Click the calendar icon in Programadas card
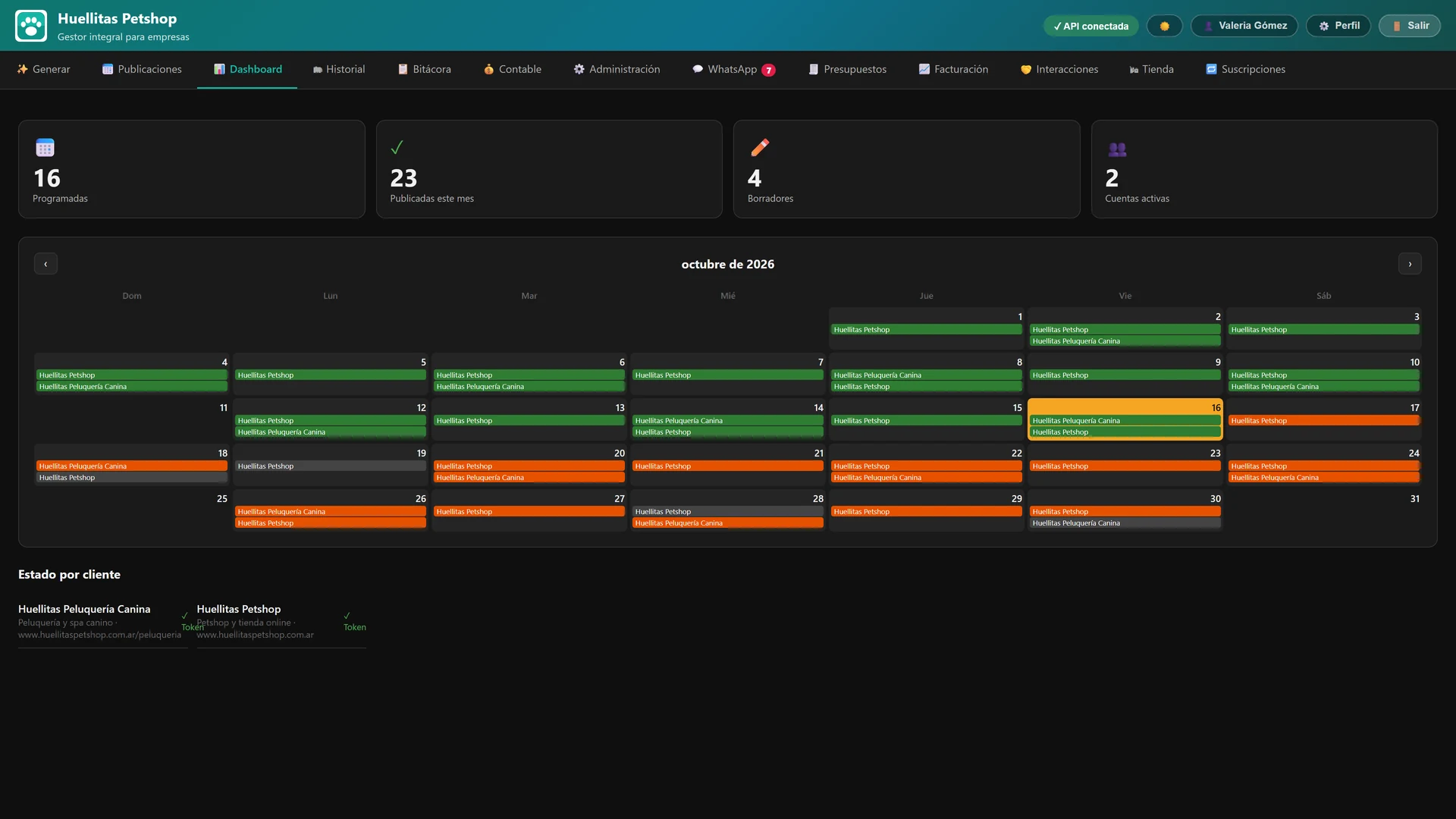This screenshot has width=1456, height=819. [45, 147]
